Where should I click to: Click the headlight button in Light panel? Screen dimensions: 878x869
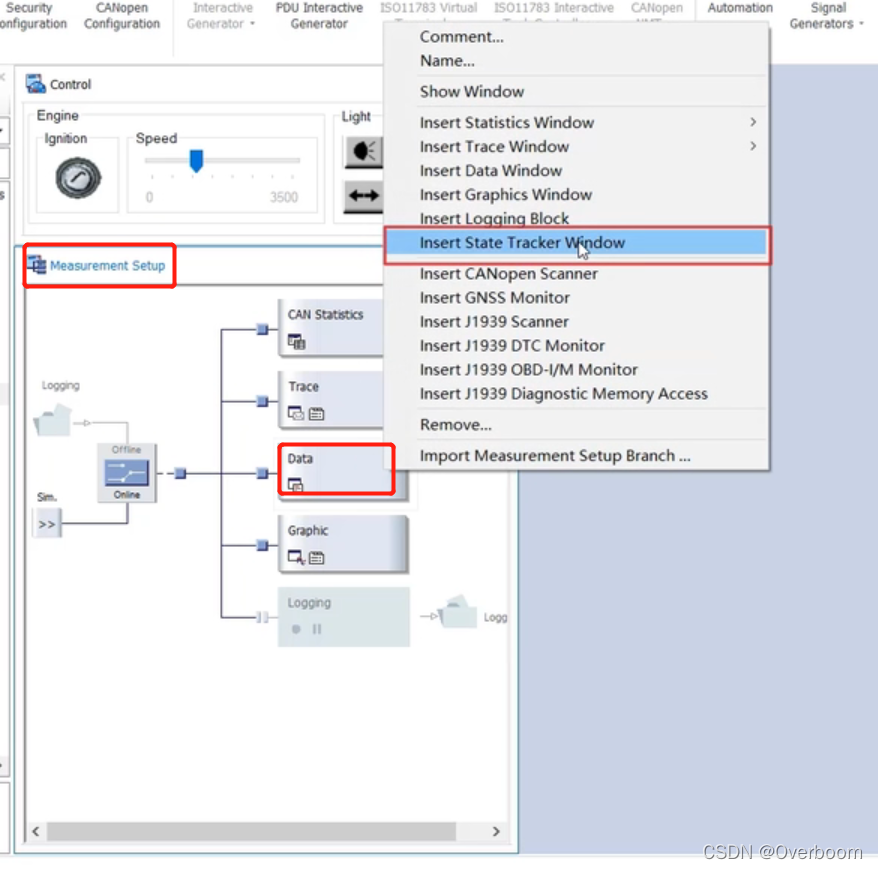[x=363, y=152]
